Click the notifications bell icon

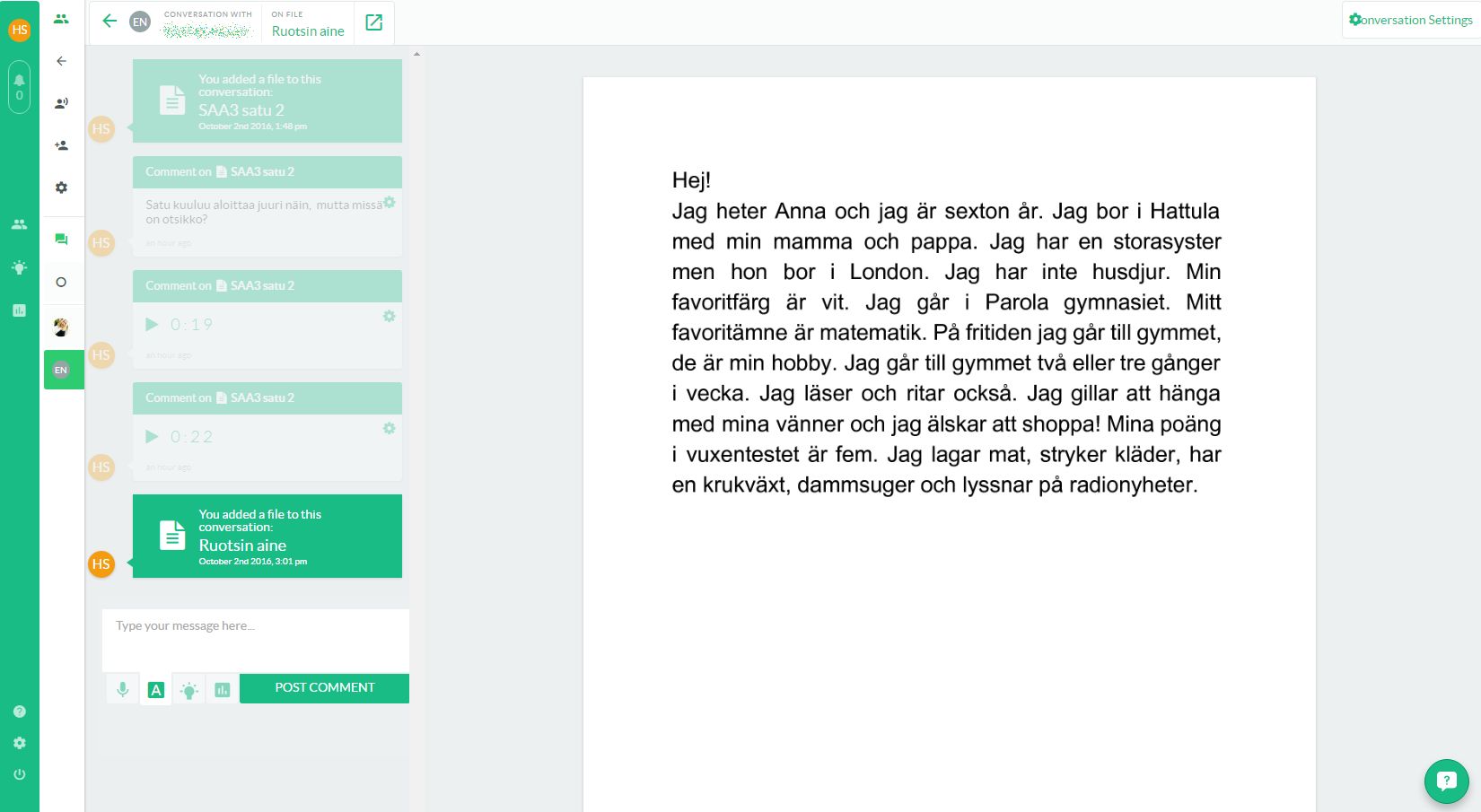tap(19, 80)
